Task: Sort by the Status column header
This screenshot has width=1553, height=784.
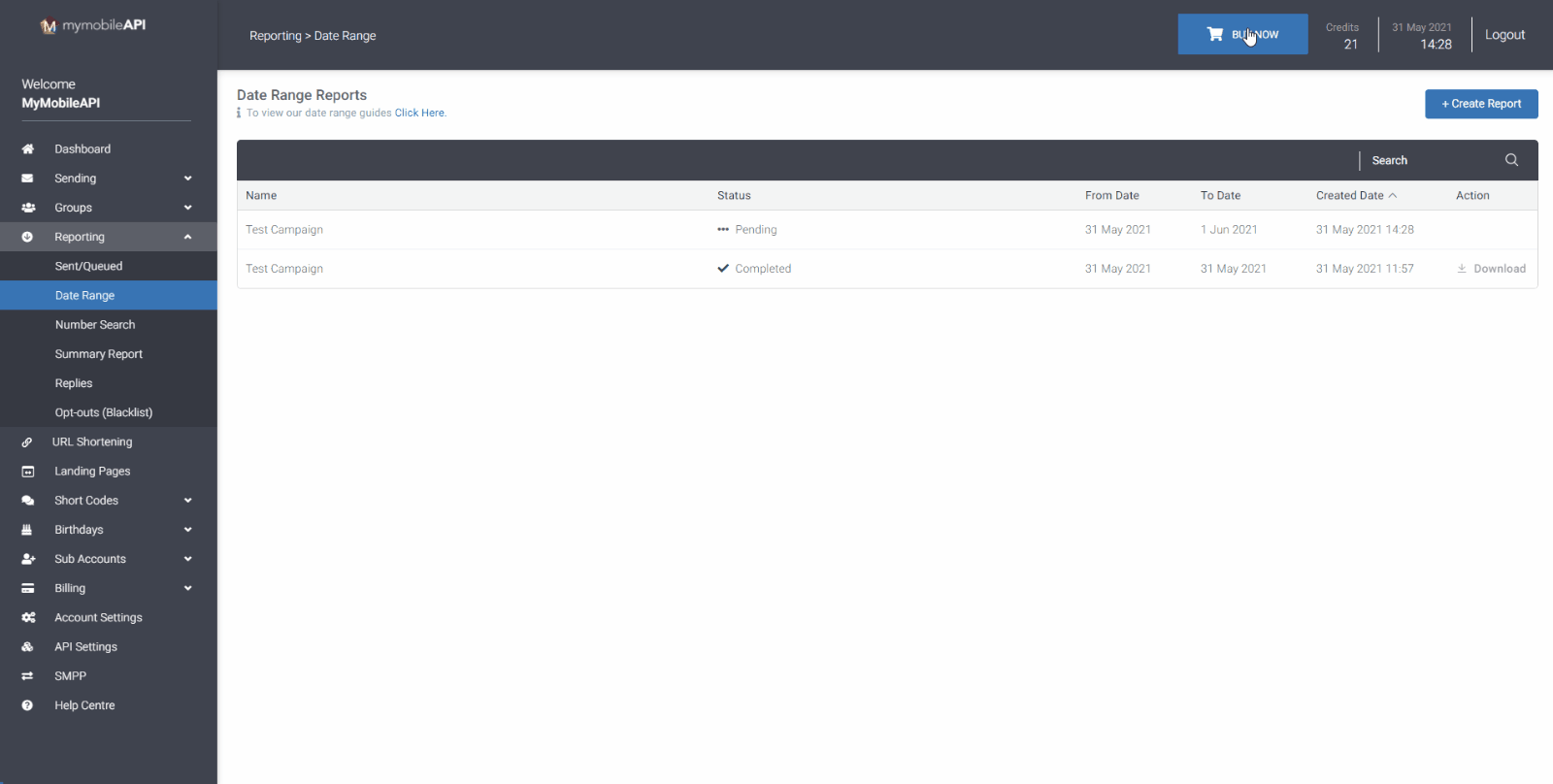Action: pos(734,196)
